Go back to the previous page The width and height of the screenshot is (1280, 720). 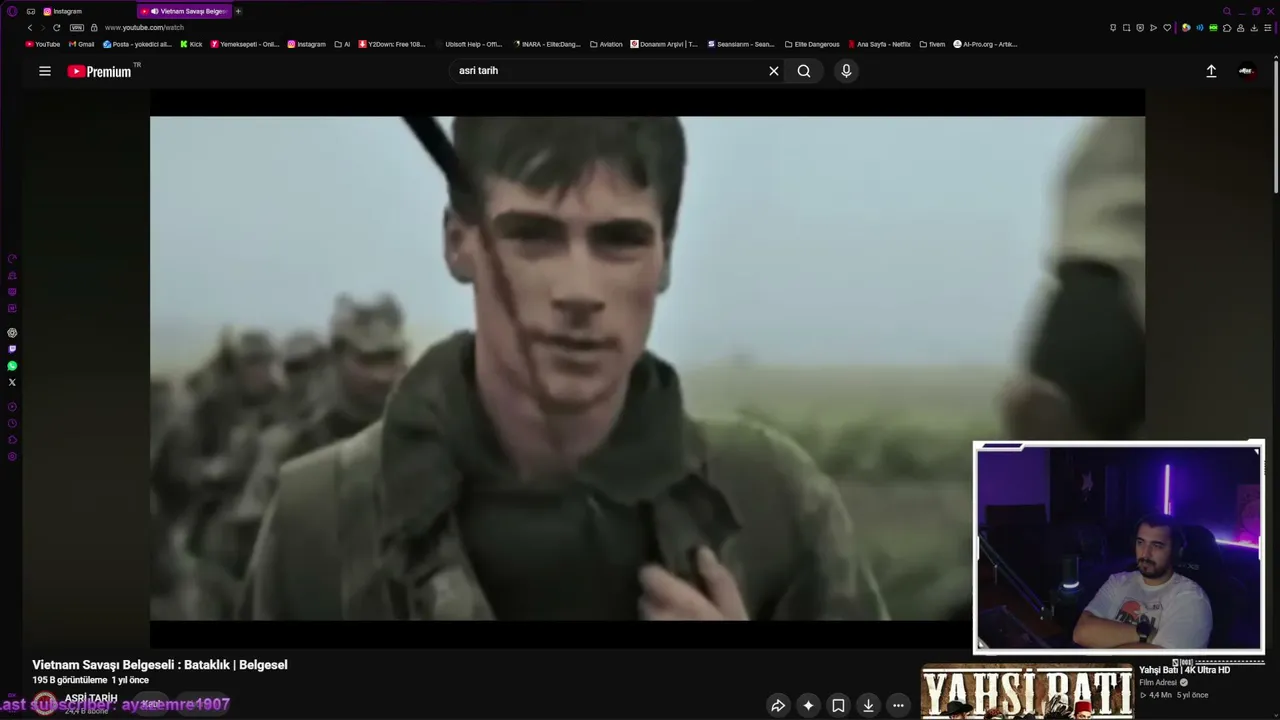pyautogui.click(x=30, y=28)
